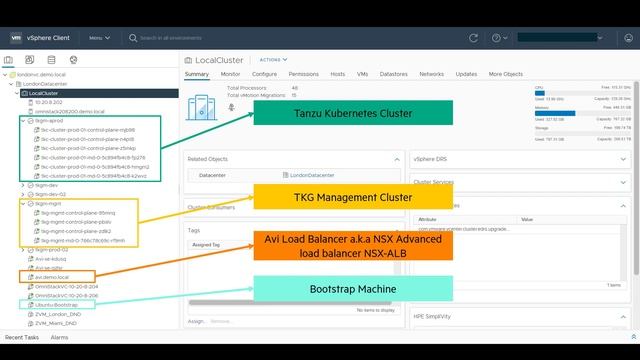Open the Datastores tab
The image size is (640, 360).
click(393, 74)
